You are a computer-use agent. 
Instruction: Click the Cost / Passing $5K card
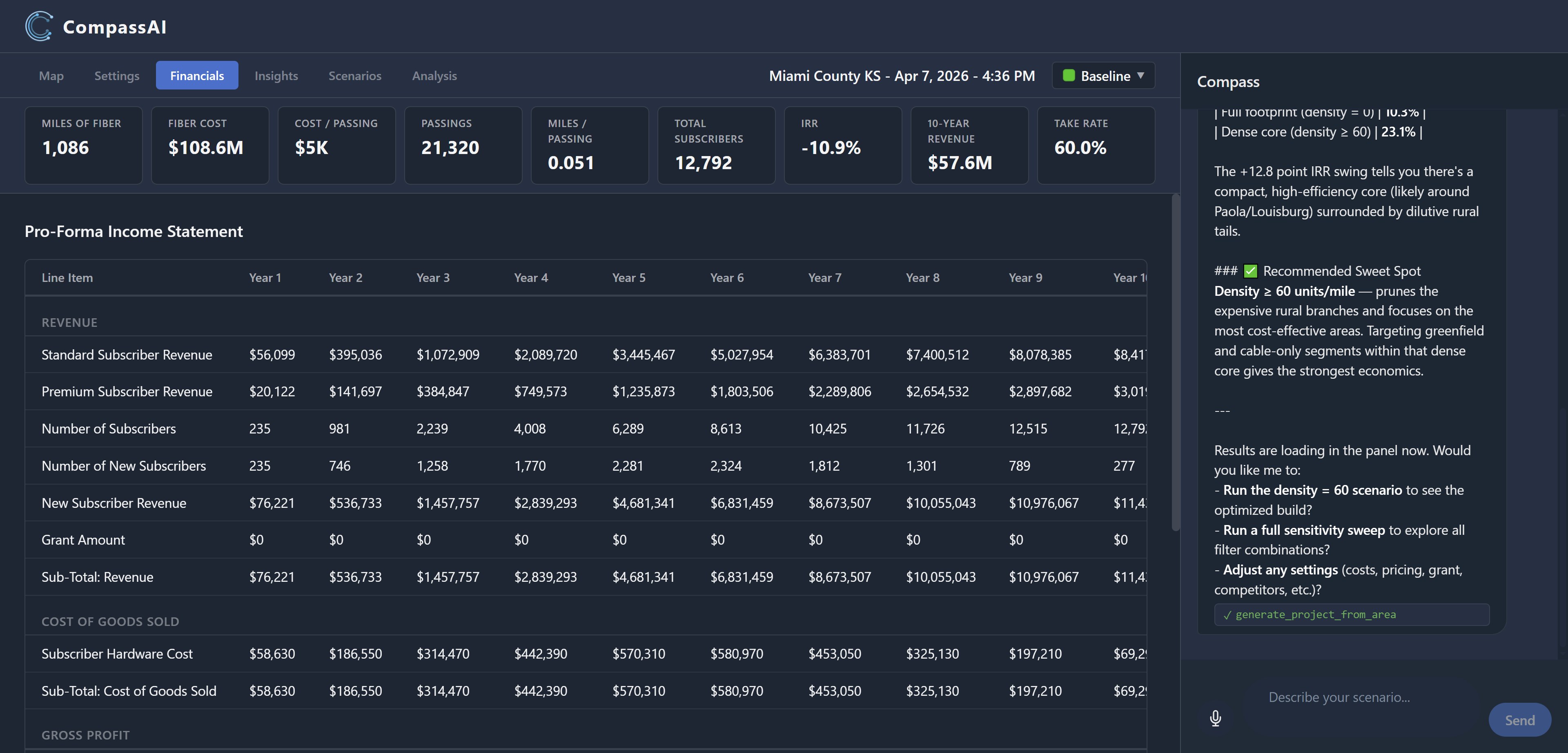[336, 145]
